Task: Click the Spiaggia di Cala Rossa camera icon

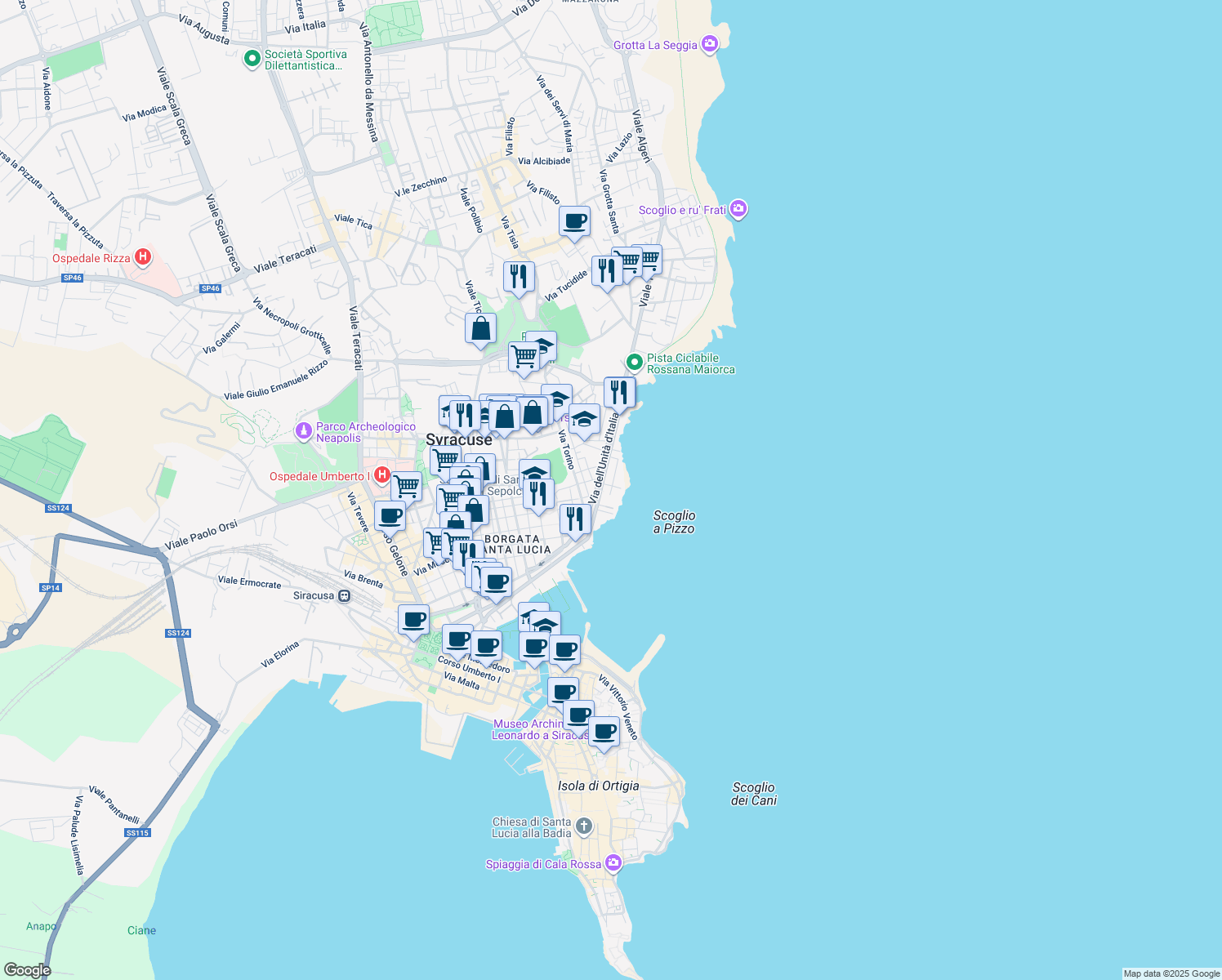Action: (613, 863)
